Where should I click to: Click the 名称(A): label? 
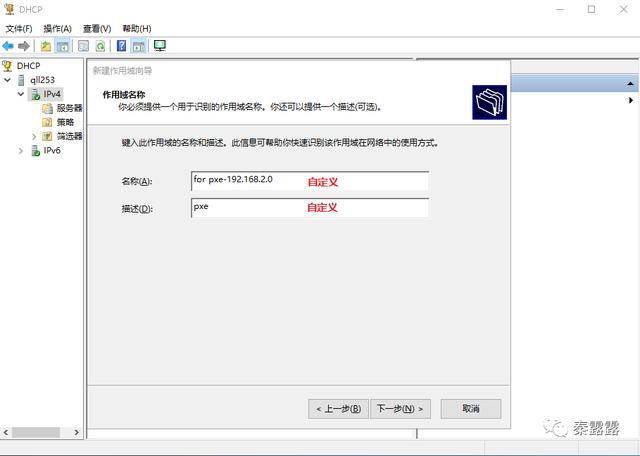(x=137, y=181)
